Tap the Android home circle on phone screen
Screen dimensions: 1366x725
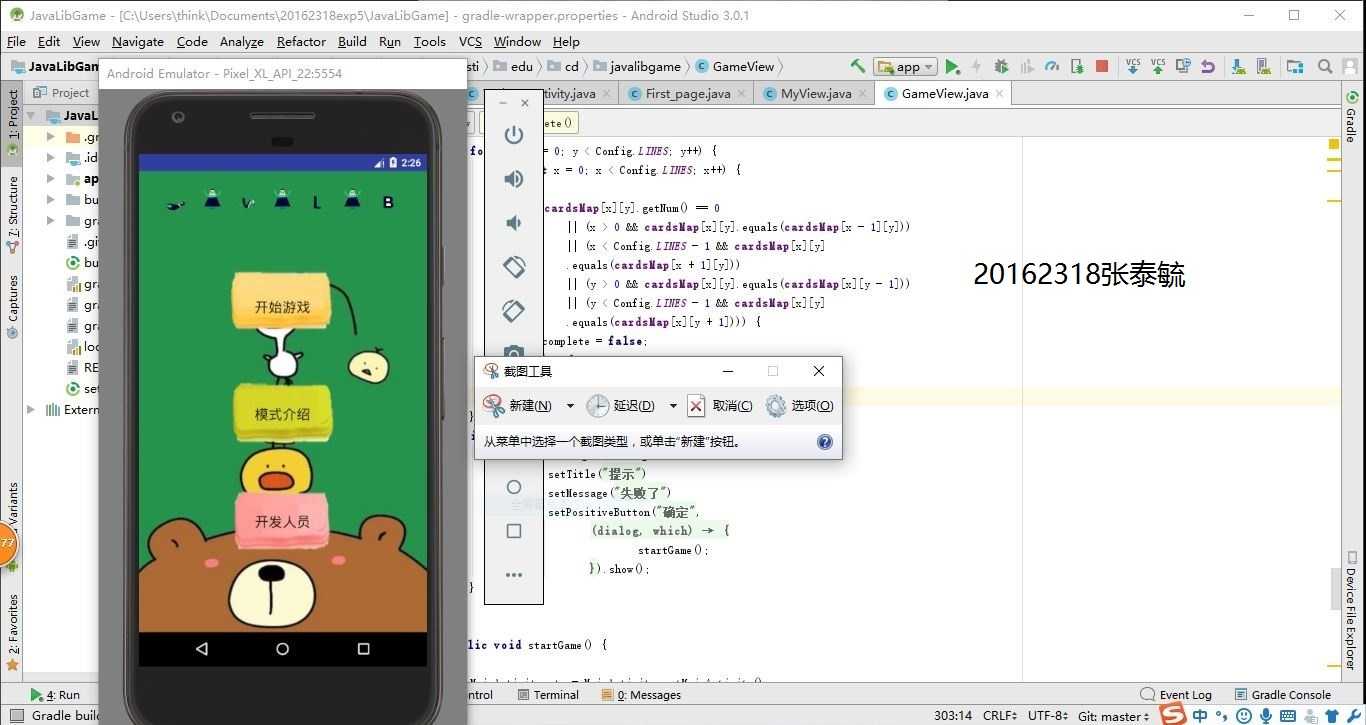[x=282, y=649]
